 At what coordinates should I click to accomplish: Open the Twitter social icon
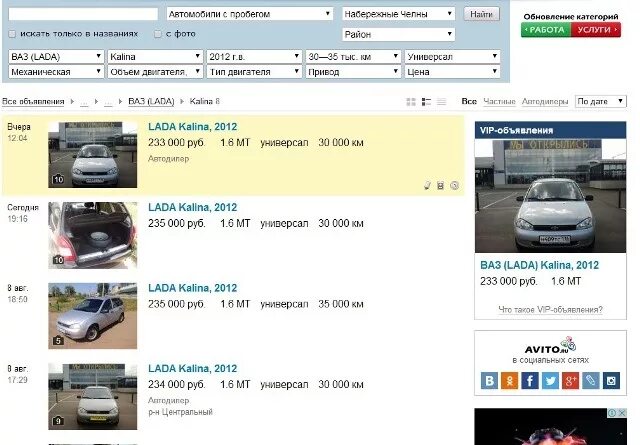point(550,381)
